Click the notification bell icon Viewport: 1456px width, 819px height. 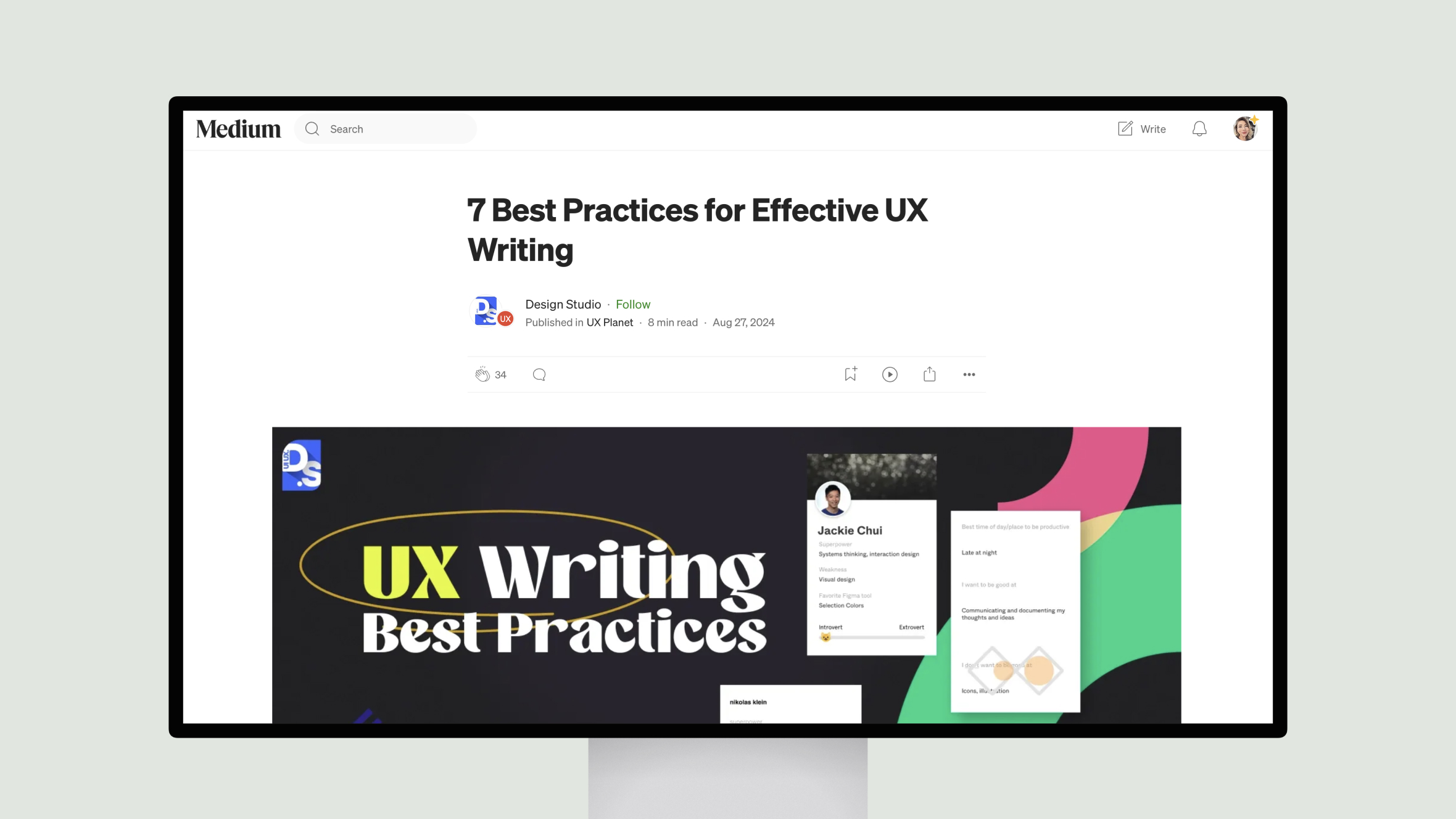[1199, 128]
